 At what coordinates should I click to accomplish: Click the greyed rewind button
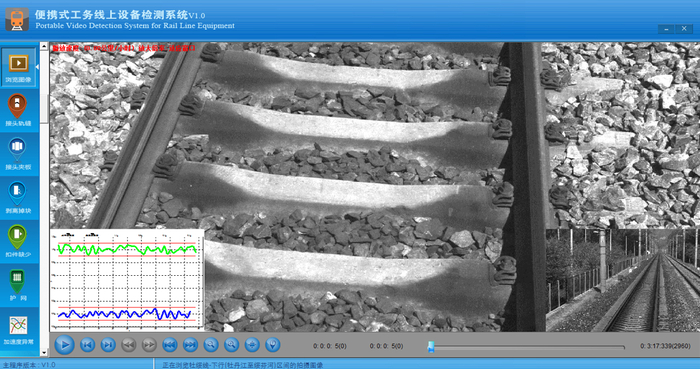tap(129, 344)
